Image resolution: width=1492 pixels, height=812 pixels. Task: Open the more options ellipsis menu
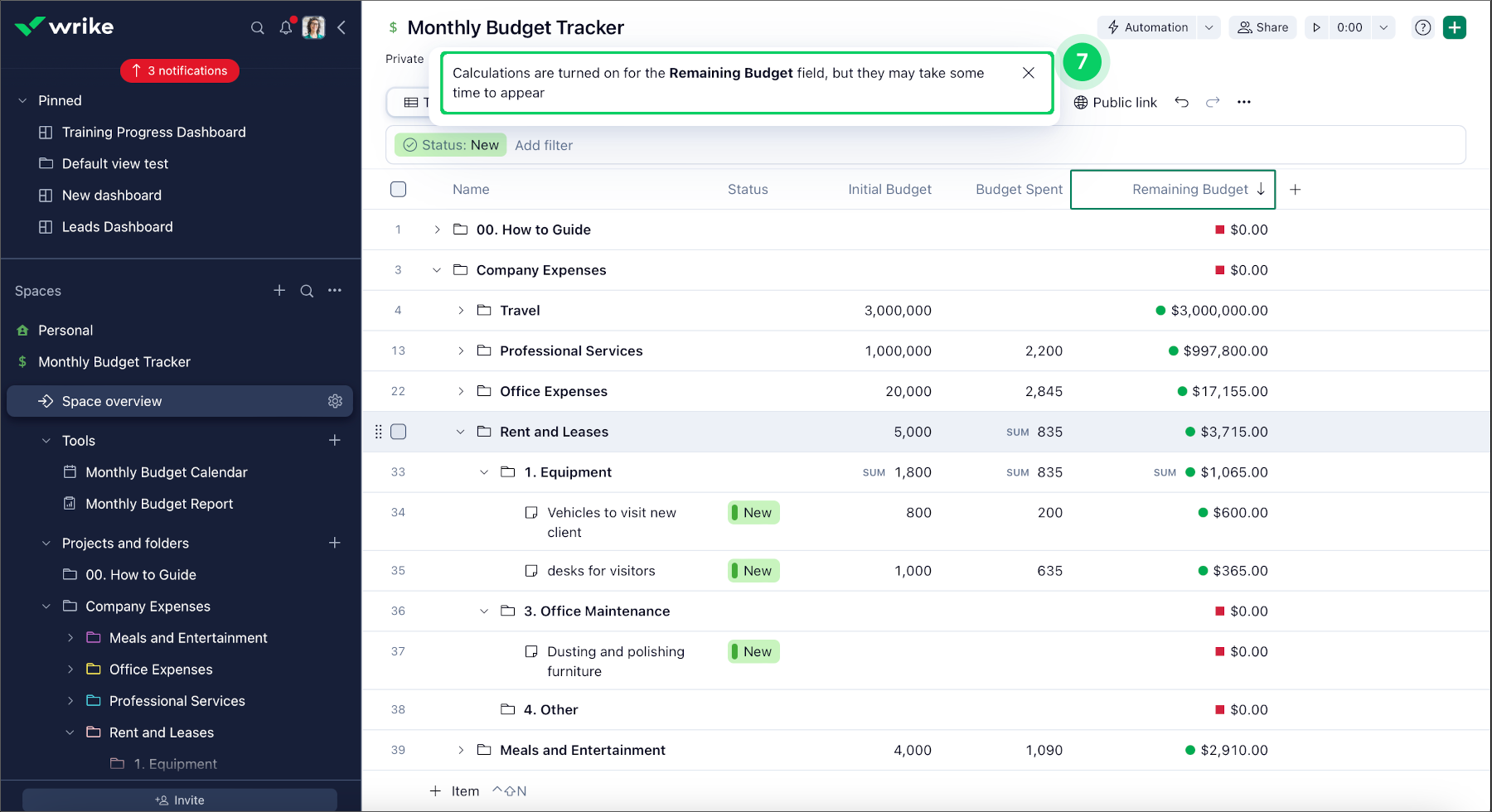point(1244,102)
